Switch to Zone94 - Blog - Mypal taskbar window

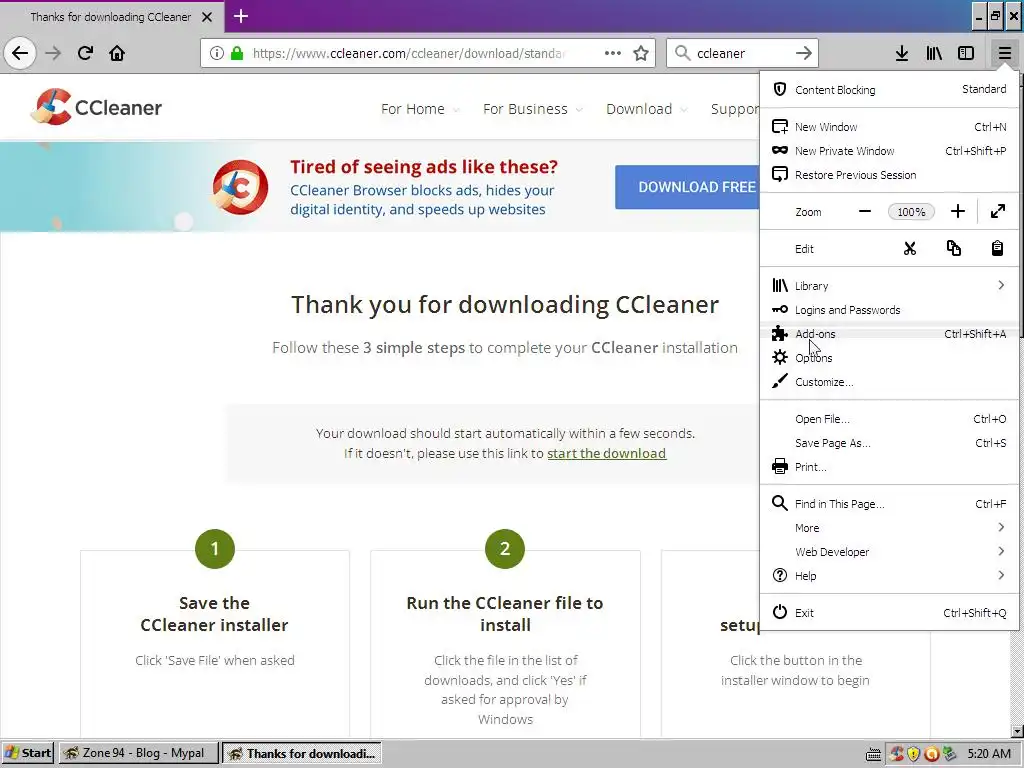pyautogui.click(x=138, y=753)
